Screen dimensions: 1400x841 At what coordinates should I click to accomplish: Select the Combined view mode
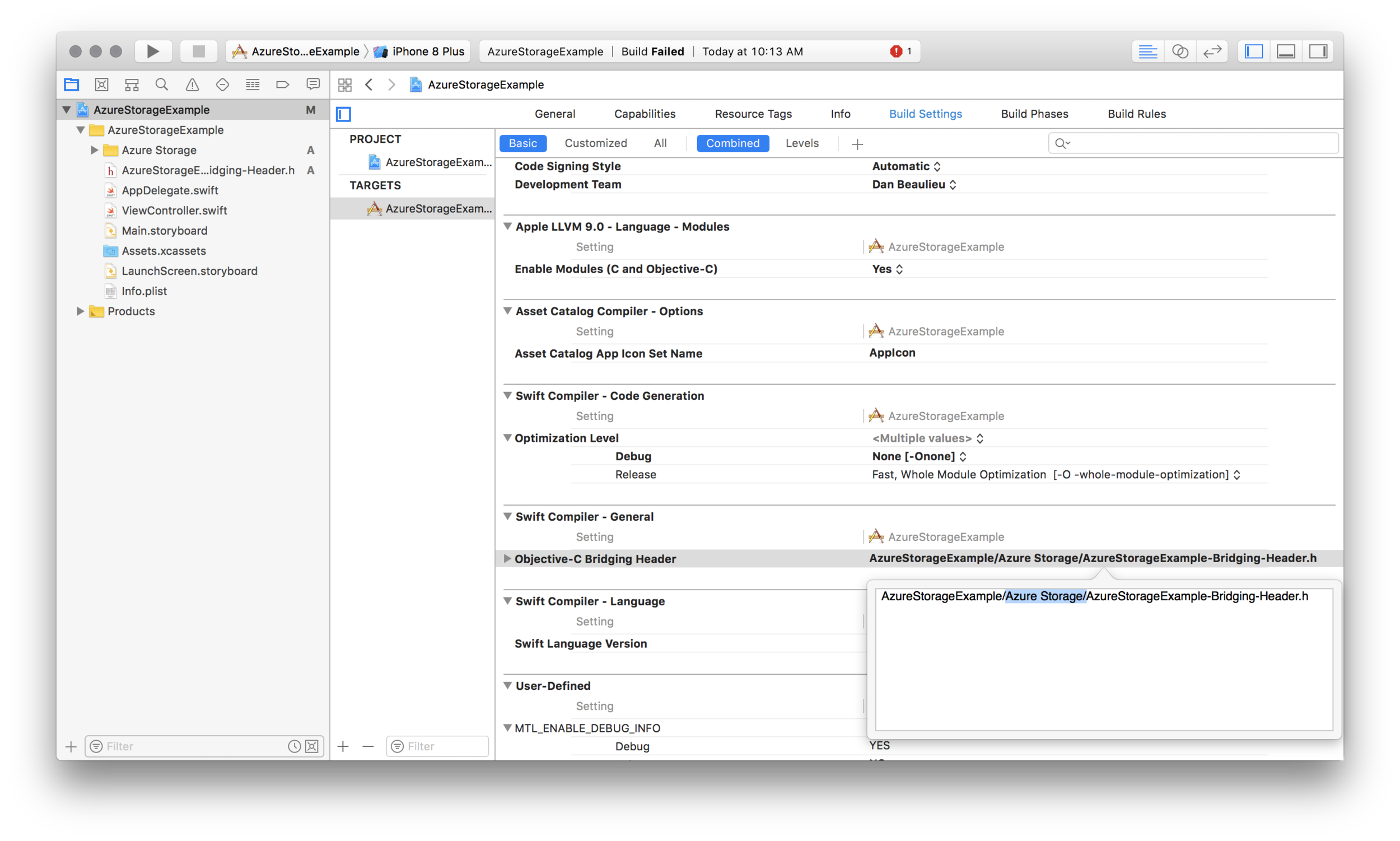[732, 143]
